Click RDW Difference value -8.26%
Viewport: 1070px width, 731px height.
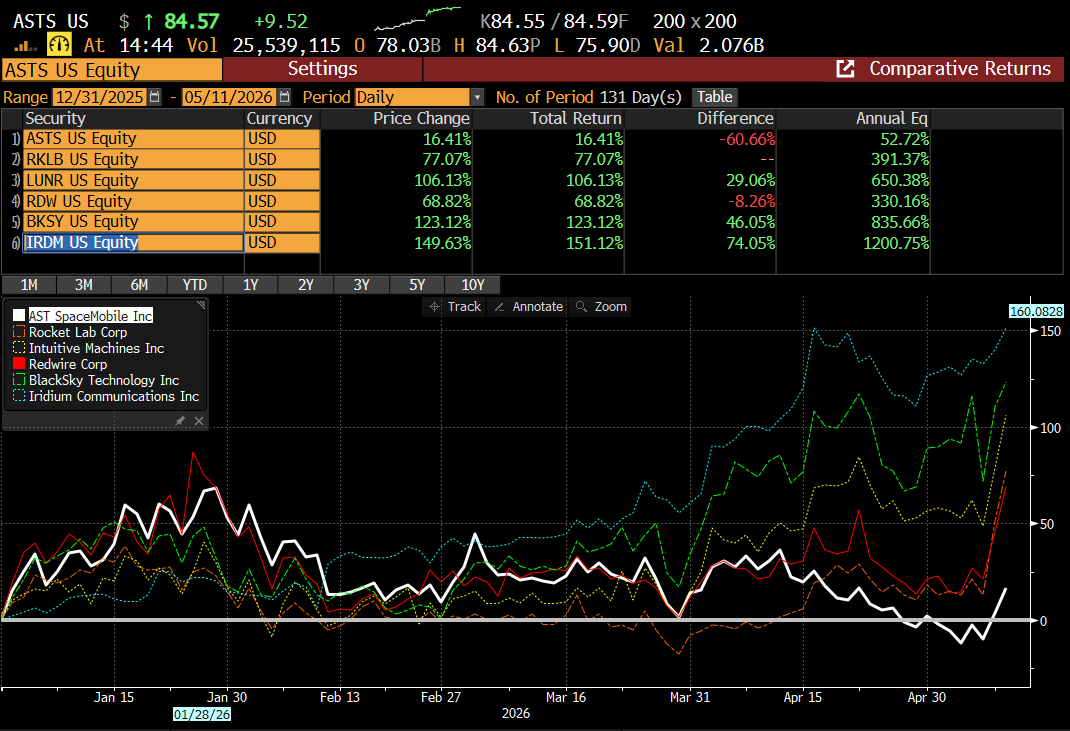point(750,201)
